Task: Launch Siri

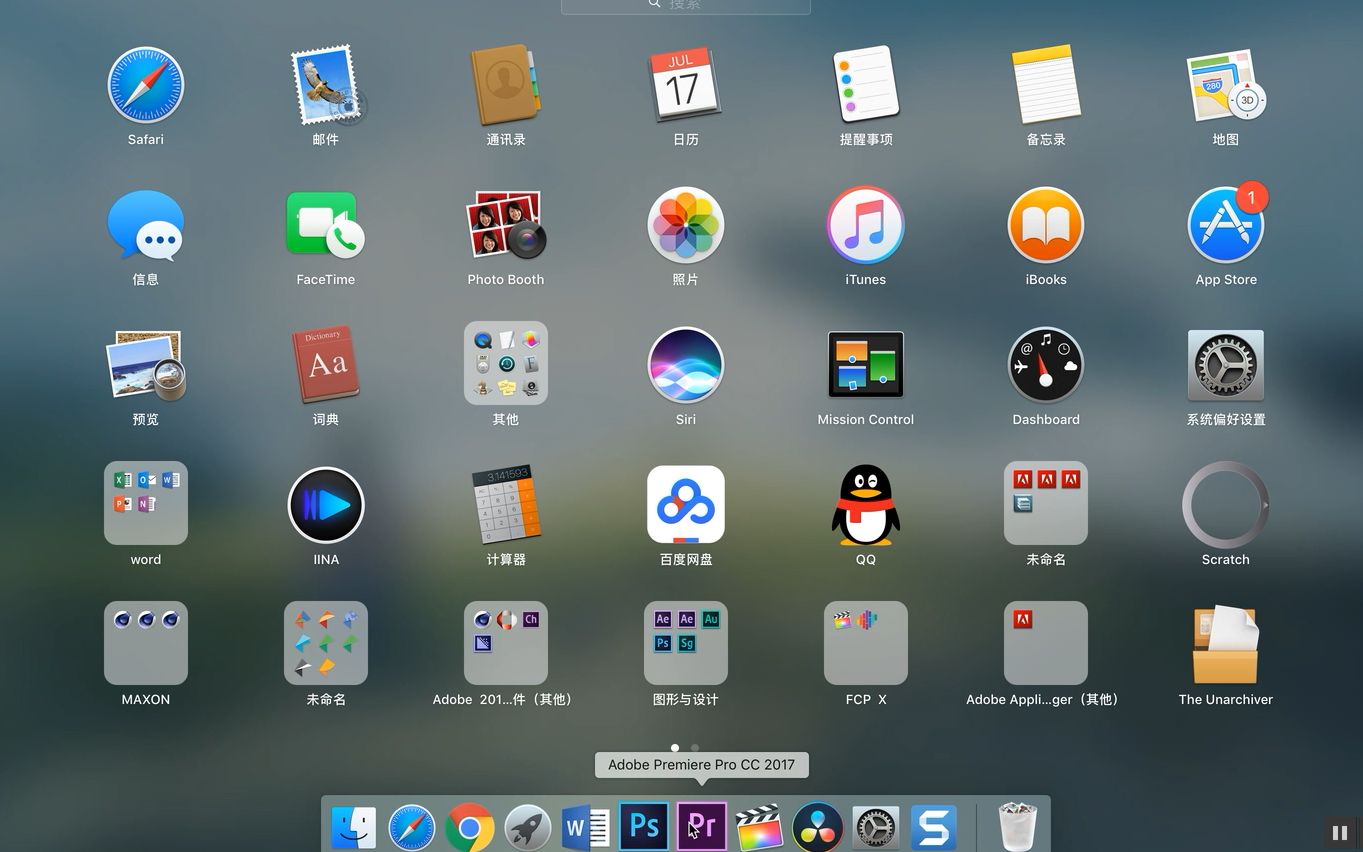Action: (686, 365)
